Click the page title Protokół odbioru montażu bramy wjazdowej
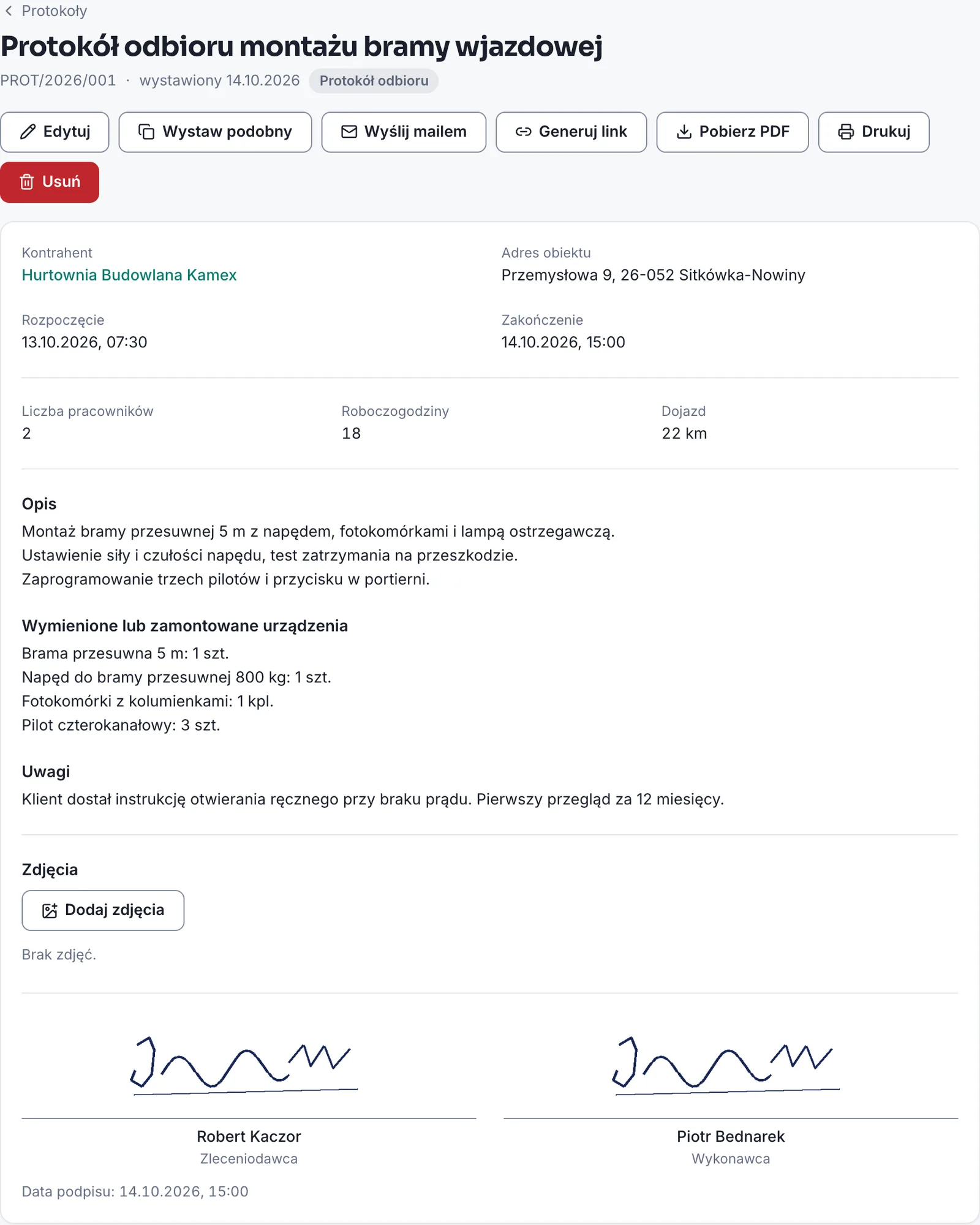 click(x=301, y=46)
